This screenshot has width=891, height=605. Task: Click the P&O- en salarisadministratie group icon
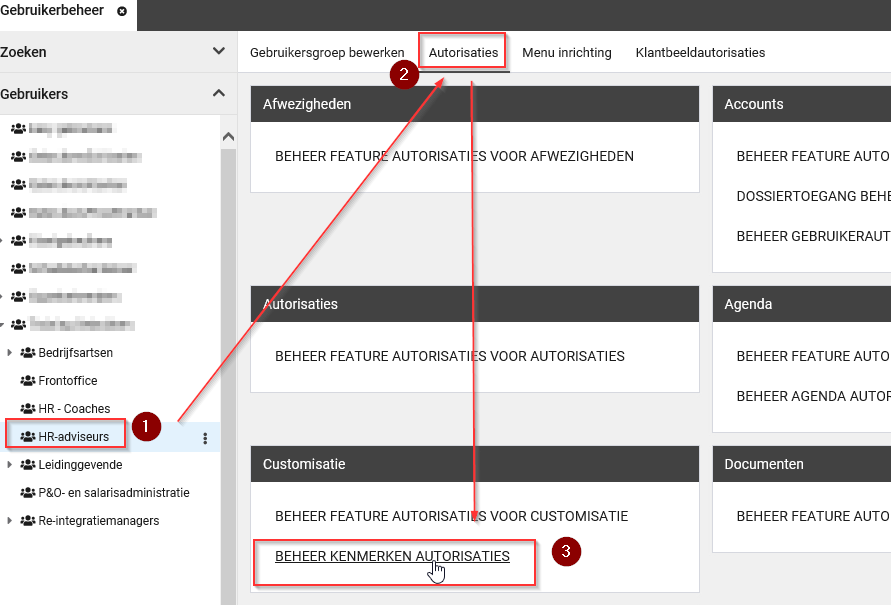click(28, 493)
